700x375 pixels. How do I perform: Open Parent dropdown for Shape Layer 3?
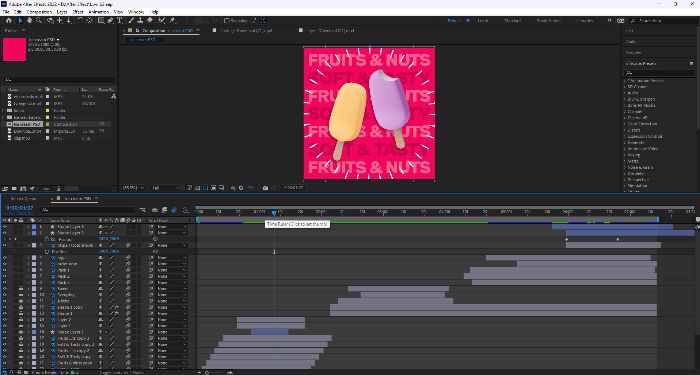(172, 227)
